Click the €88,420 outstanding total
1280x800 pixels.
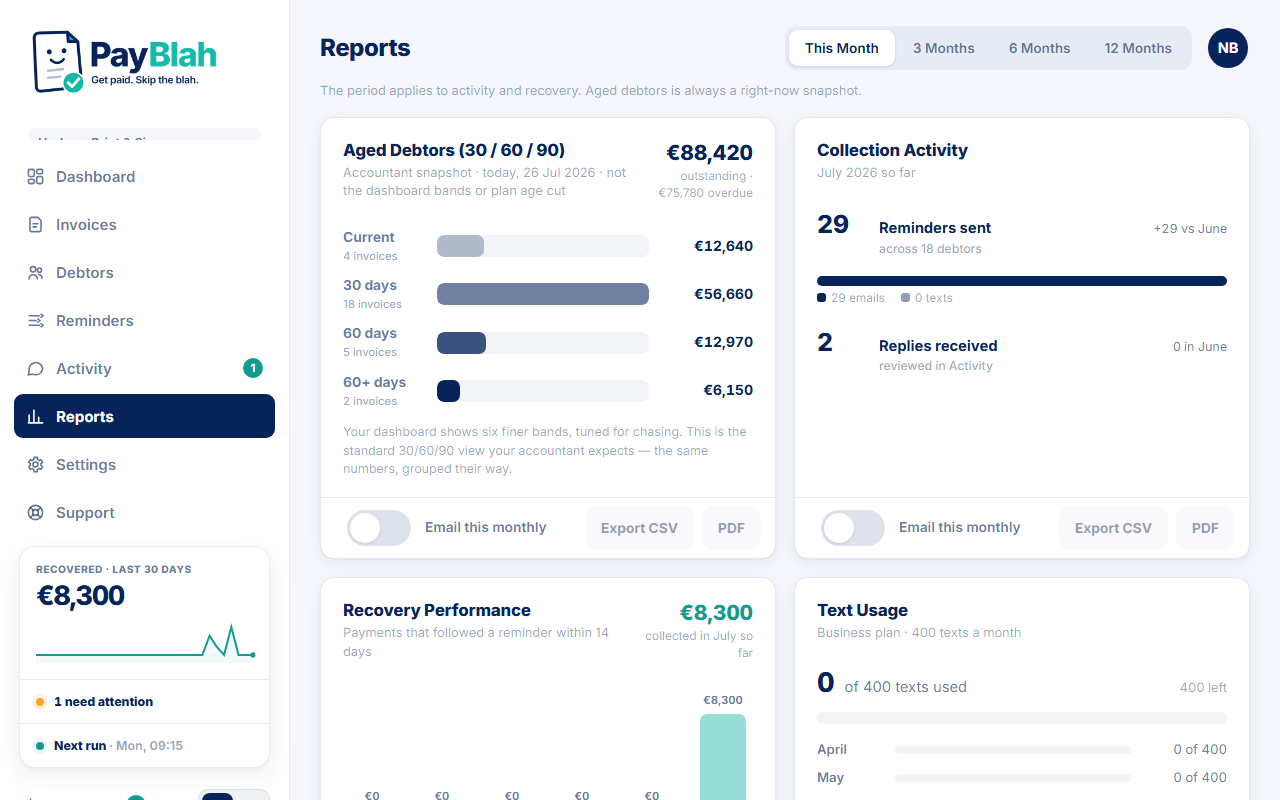pos(710,153)
